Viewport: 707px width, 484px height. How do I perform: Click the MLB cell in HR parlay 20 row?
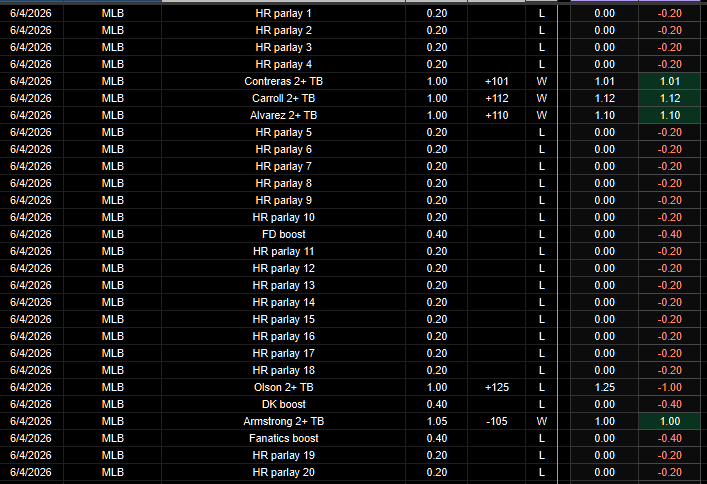pyautogui.click(x=112, y=472)
